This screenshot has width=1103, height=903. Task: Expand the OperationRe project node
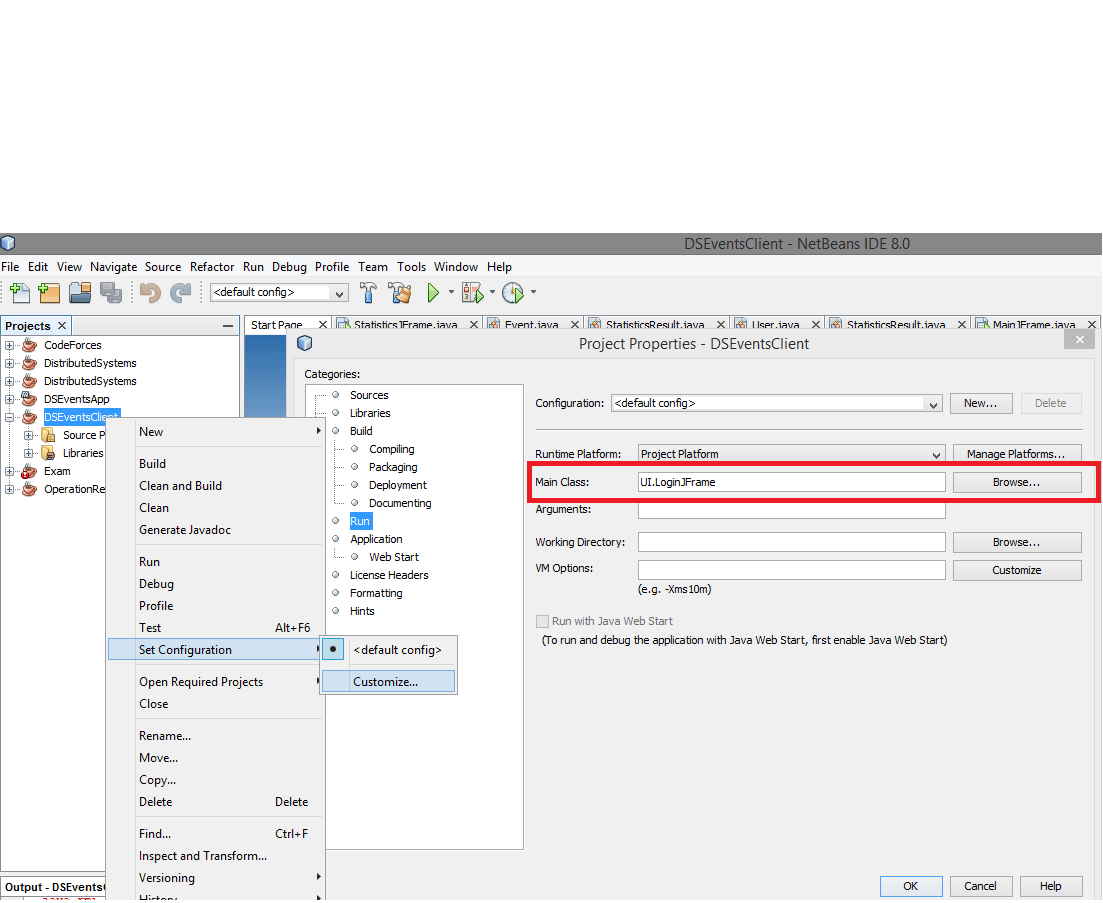coord(9,489)
